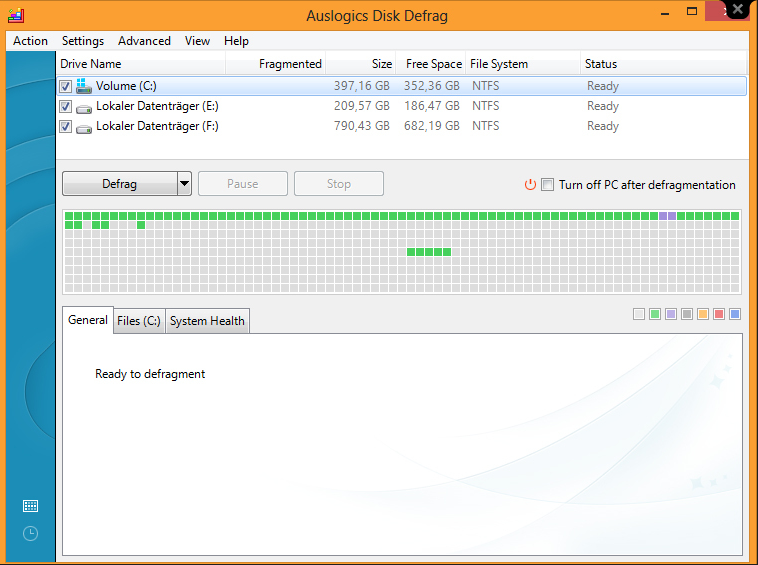Click the blue legend color swatch
758x565 pixels.
coord(735,314)
